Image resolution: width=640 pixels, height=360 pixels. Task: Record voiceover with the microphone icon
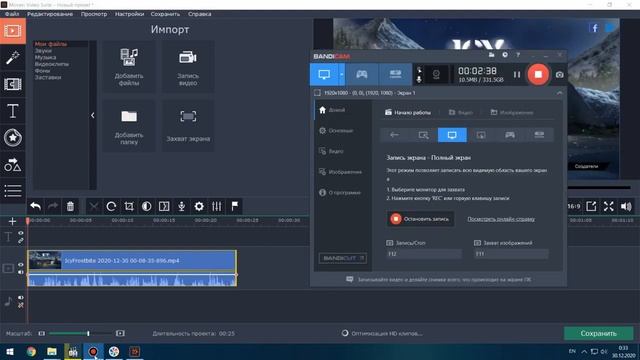tap(182, 207)
